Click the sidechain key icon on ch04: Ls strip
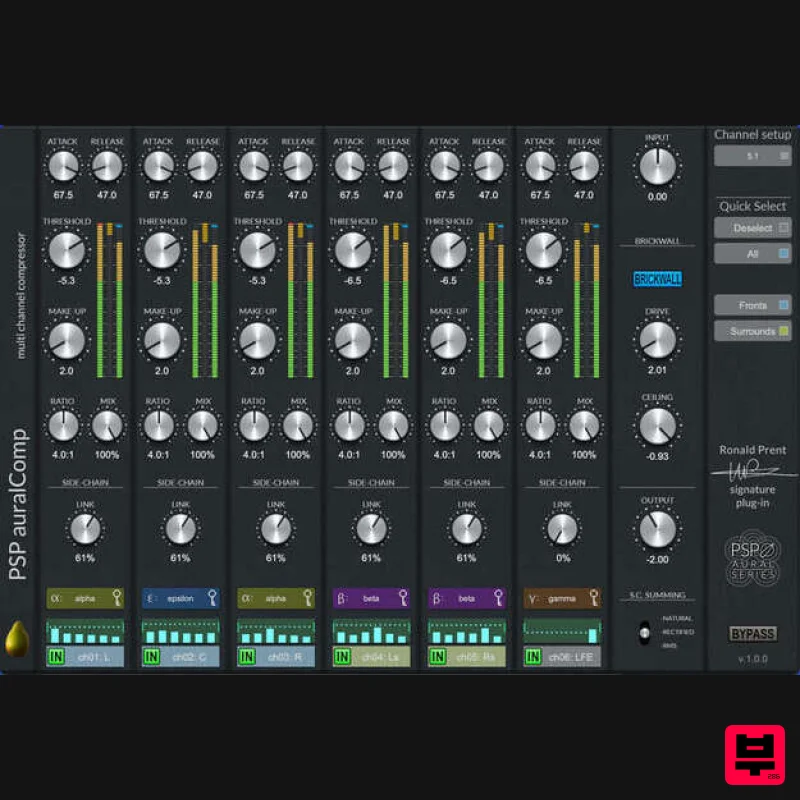The width and height of the screenshot is (800, 800). [x=402, y=597]
